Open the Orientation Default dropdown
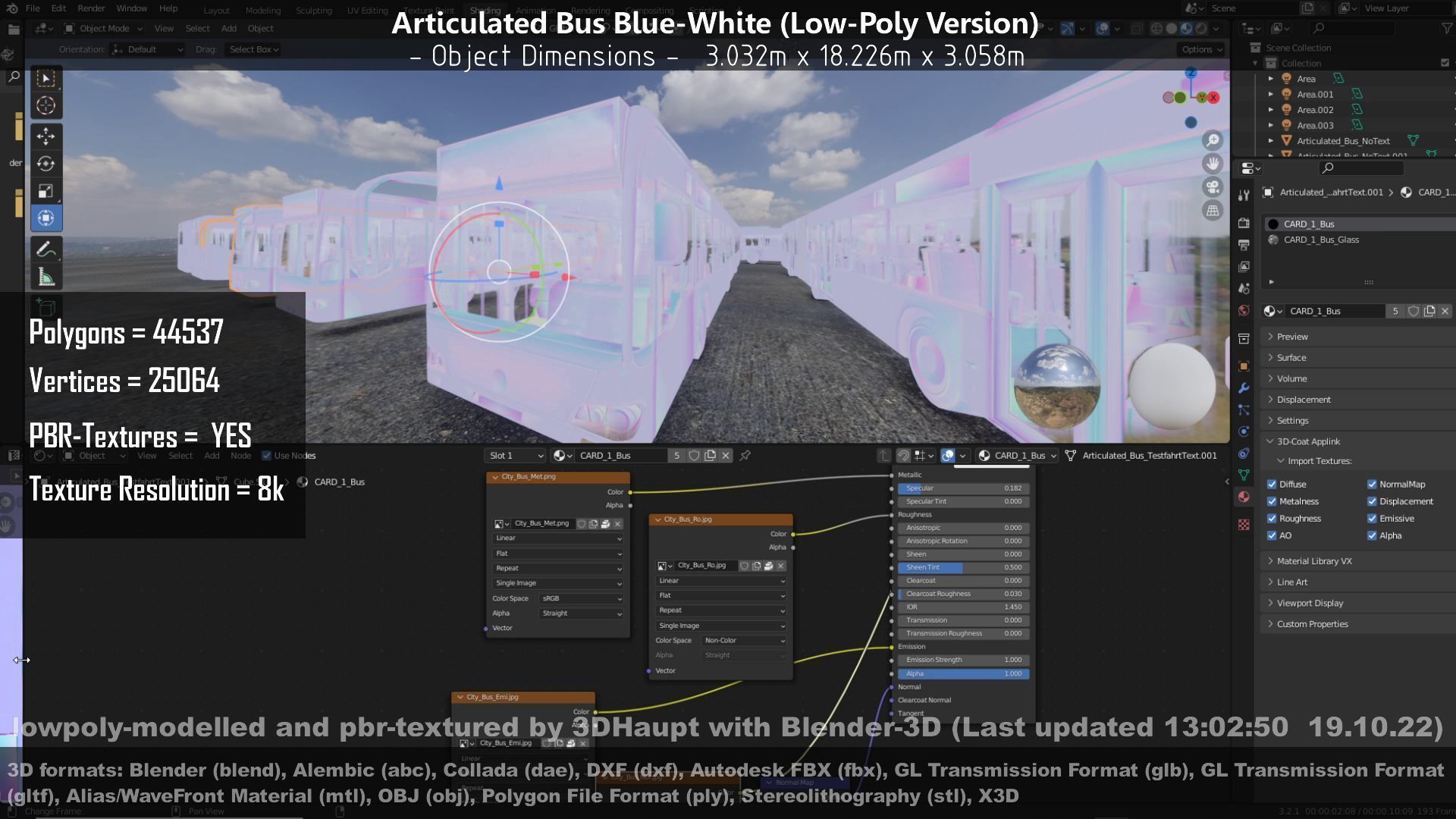The height and width of the screenshot is (819, 1456). click(x=147, y=49)
